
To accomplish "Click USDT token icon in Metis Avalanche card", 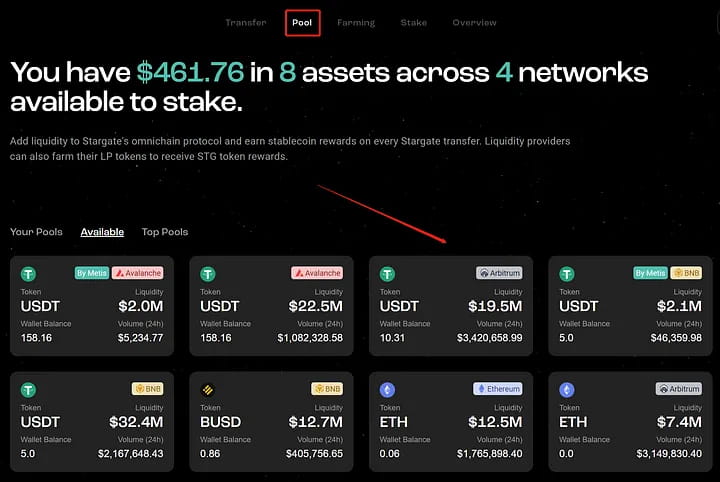I will click(x=28, y=273).
